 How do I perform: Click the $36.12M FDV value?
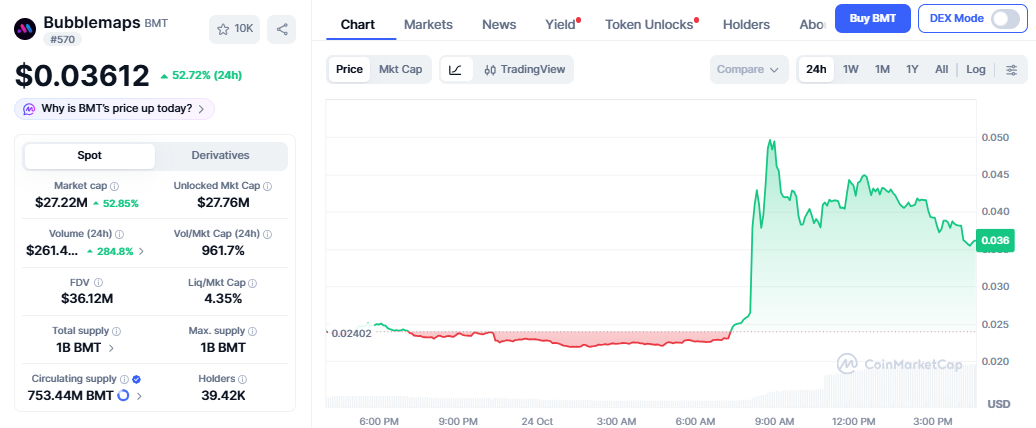(x=87, y=299)
